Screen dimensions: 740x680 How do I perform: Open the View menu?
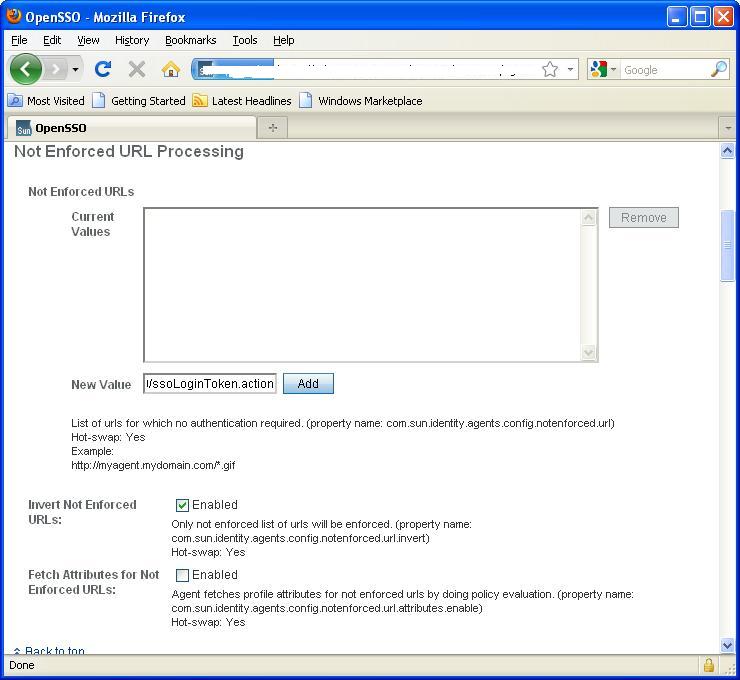(x=88, y=40)
